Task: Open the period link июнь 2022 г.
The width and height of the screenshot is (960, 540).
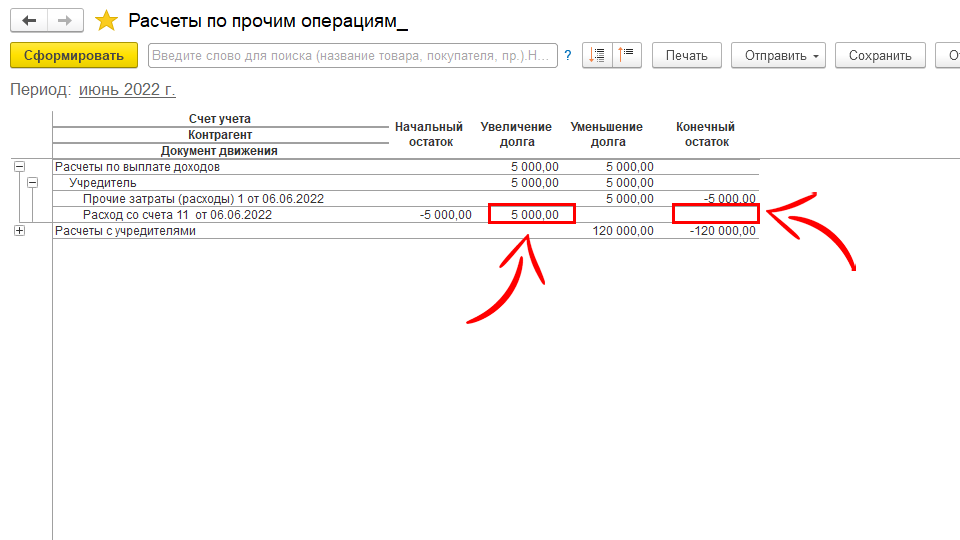Action: click(x=127, y=90)
